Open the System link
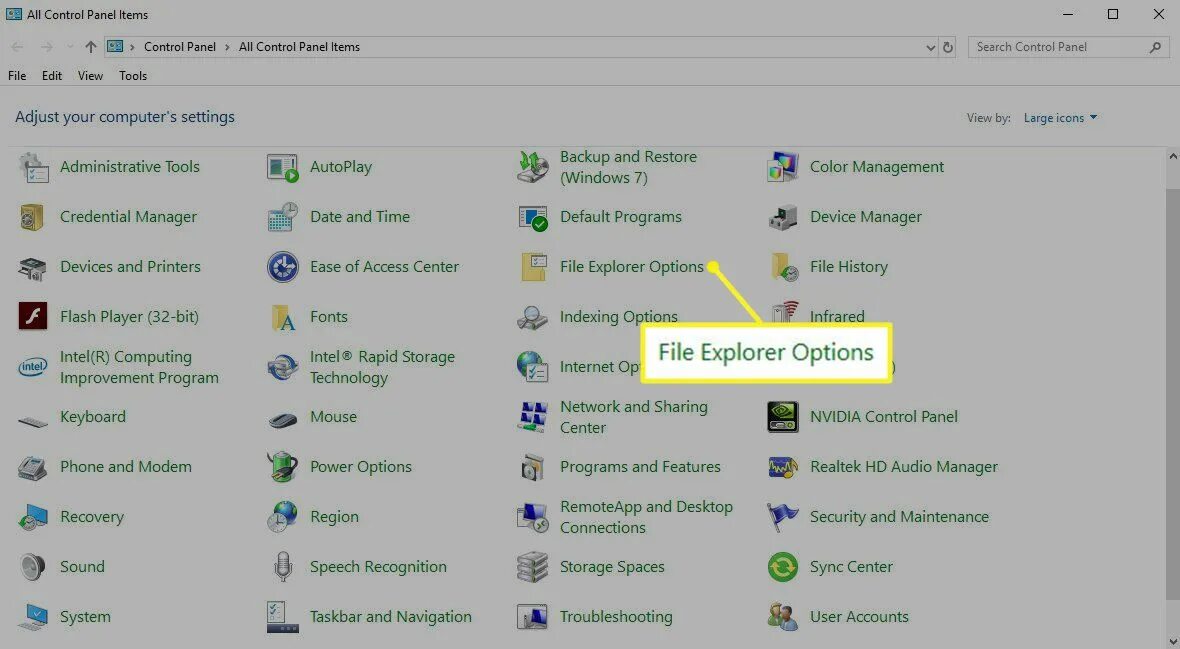 85,617
